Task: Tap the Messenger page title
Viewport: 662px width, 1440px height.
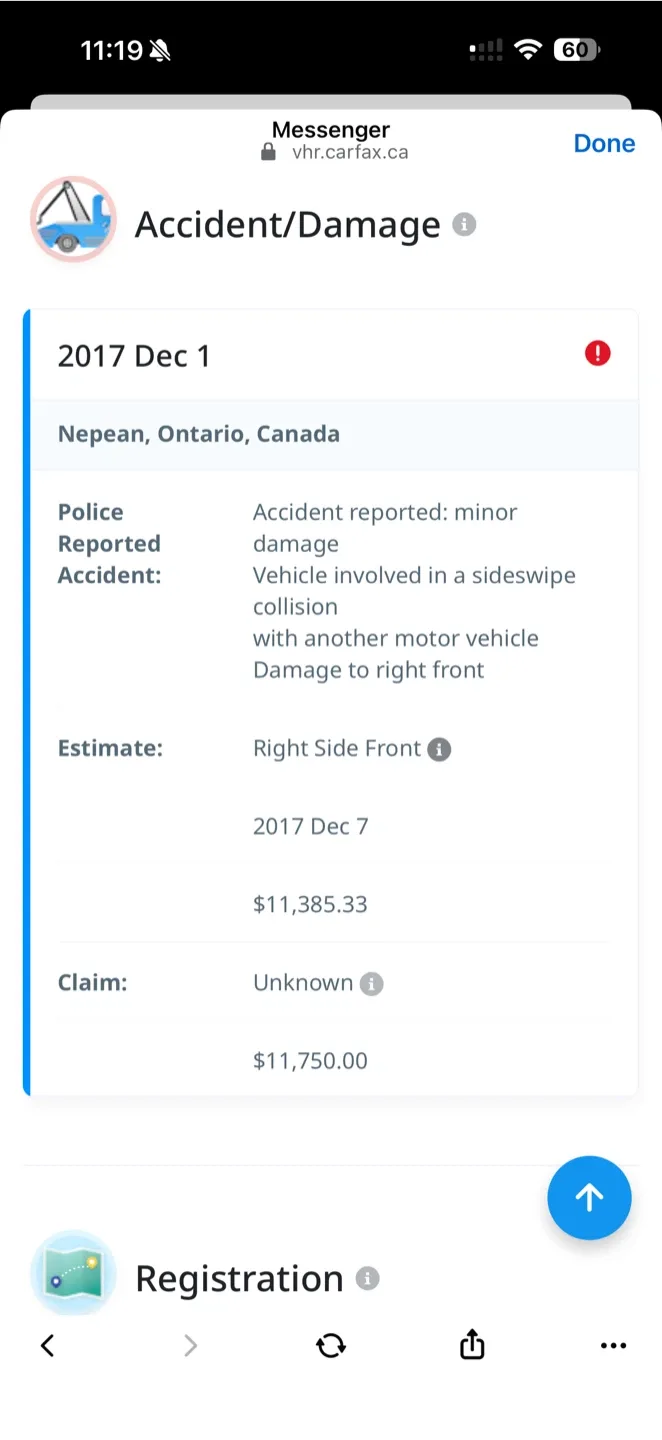Action: coord(330,129)
